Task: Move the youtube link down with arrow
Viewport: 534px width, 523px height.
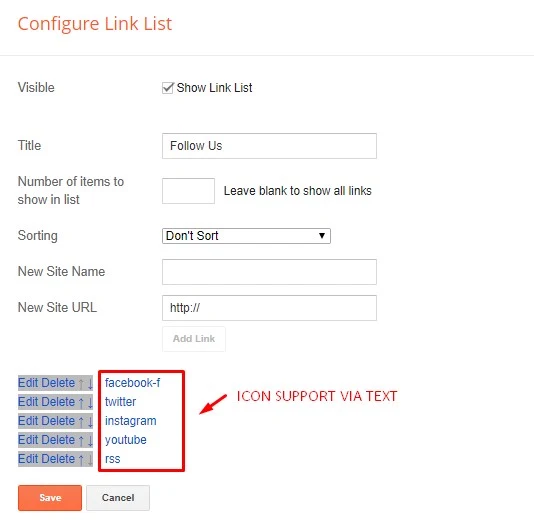Action: 90,441
